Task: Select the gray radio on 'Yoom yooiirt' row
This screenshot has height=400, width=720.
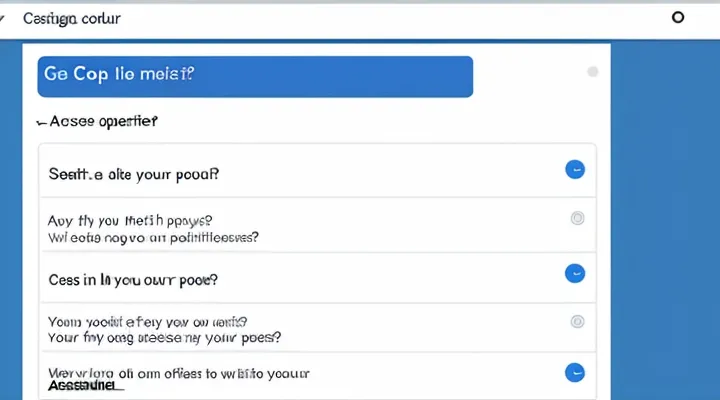Action: (576, 322)
